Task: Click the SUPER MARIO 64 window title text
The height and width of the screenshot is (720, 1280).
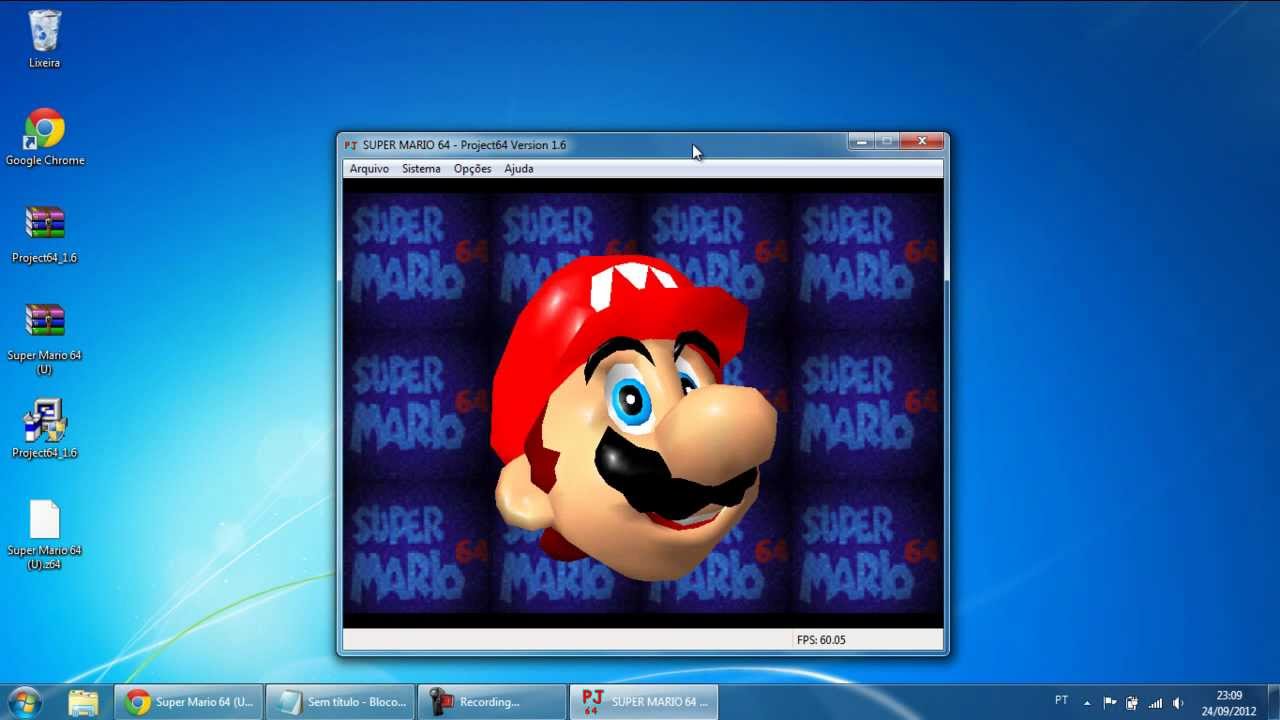Action: tap(464, 145)
